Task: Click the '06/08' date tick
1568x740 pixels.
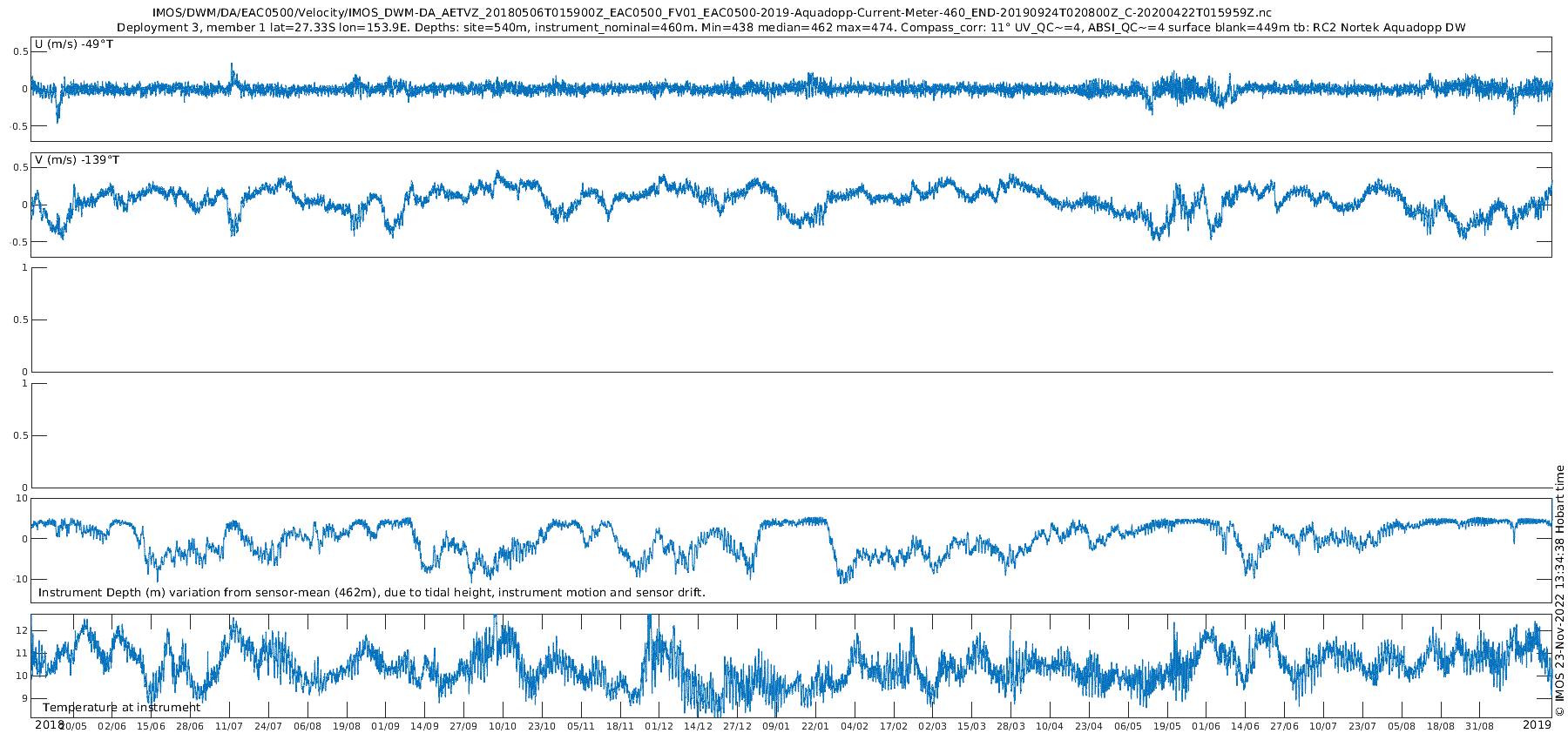Action: point(308,727)
